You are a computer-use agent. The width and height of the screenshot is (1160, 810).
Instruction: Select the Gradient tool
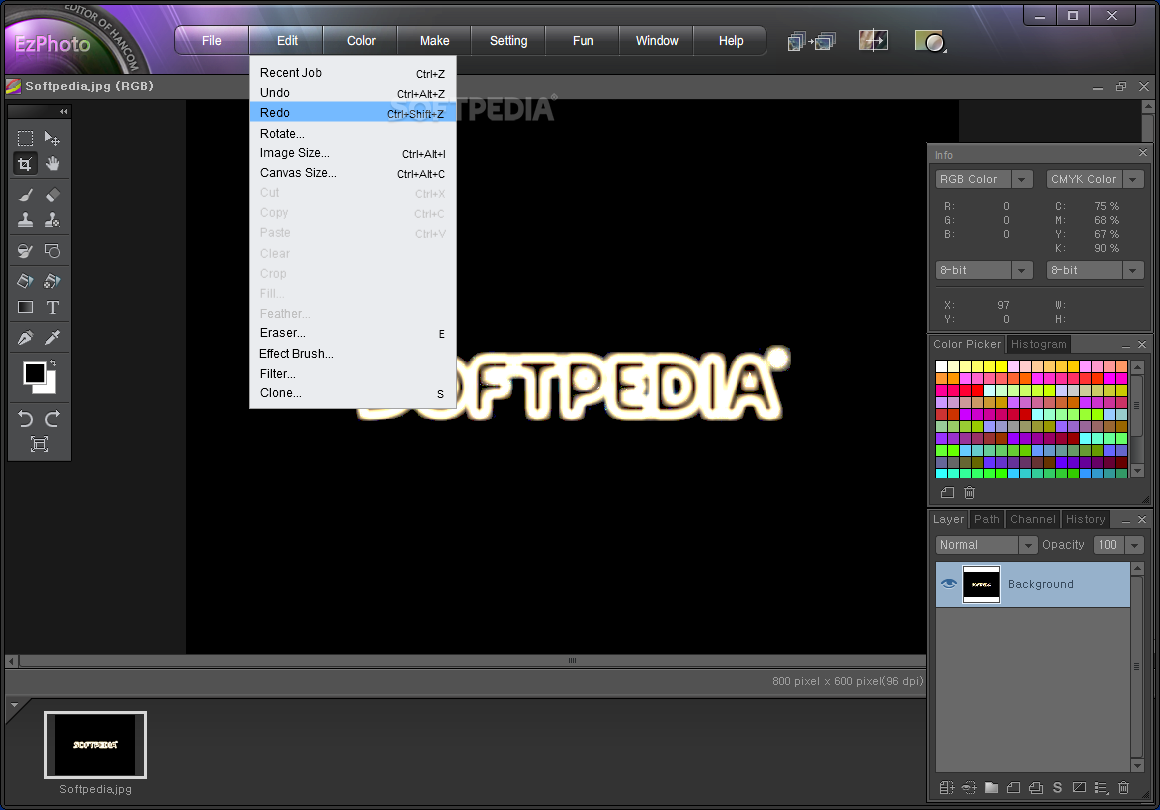tap(25, 307)
